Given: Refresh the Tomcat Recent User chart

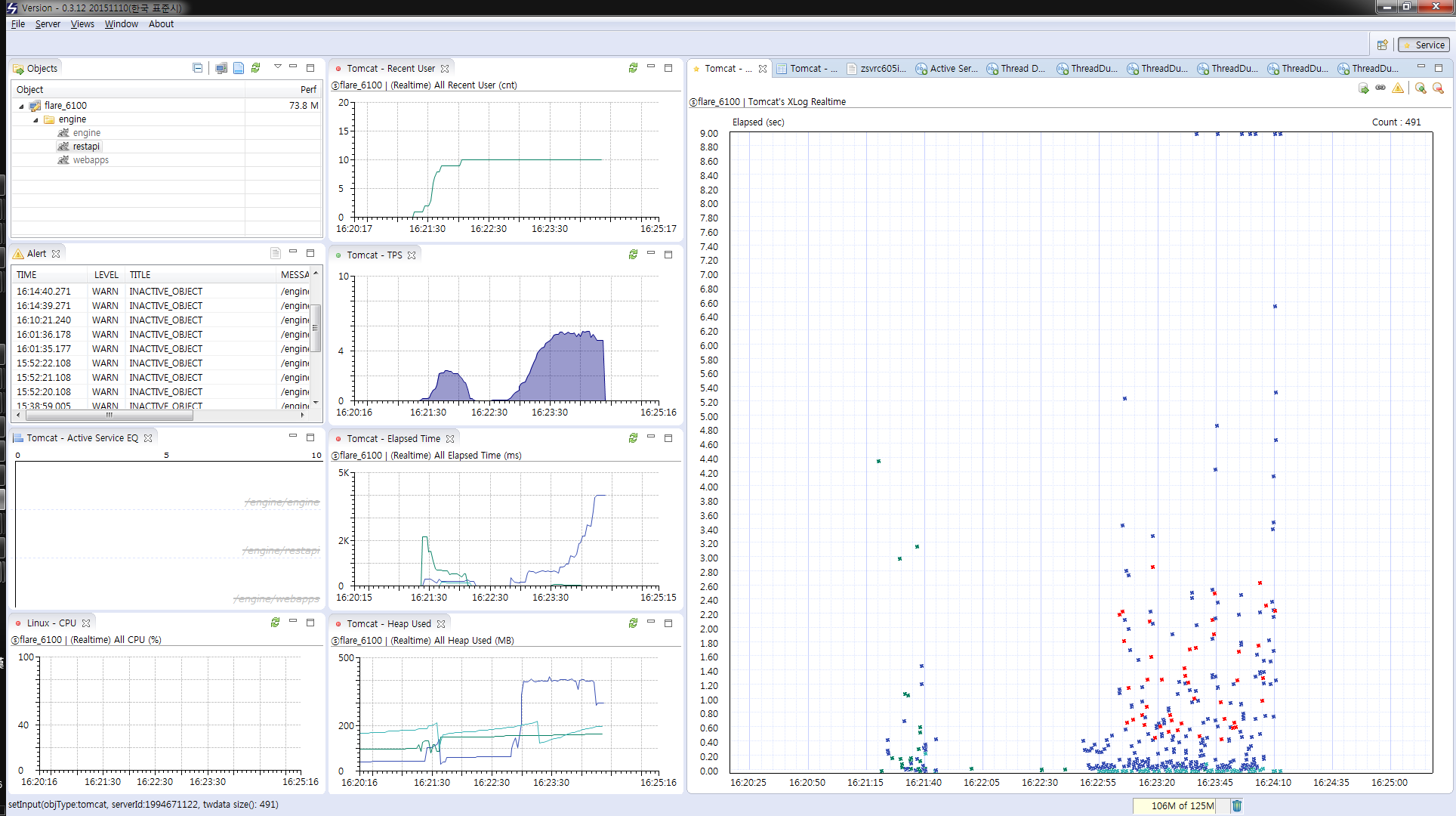Looking at the screenshot, I should 633,68.
